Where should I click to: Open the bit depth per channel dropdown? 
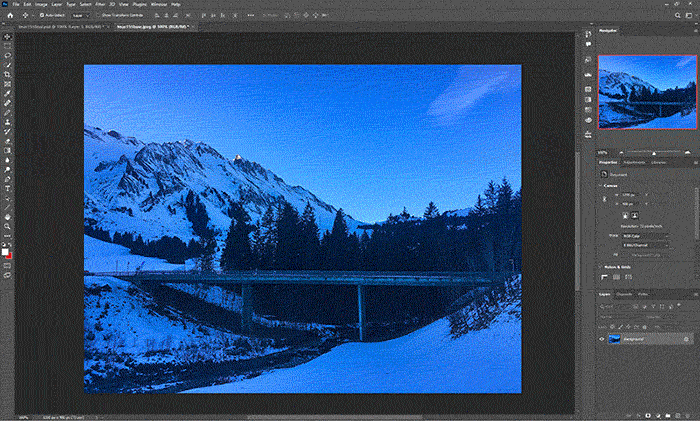click(646, 245)
